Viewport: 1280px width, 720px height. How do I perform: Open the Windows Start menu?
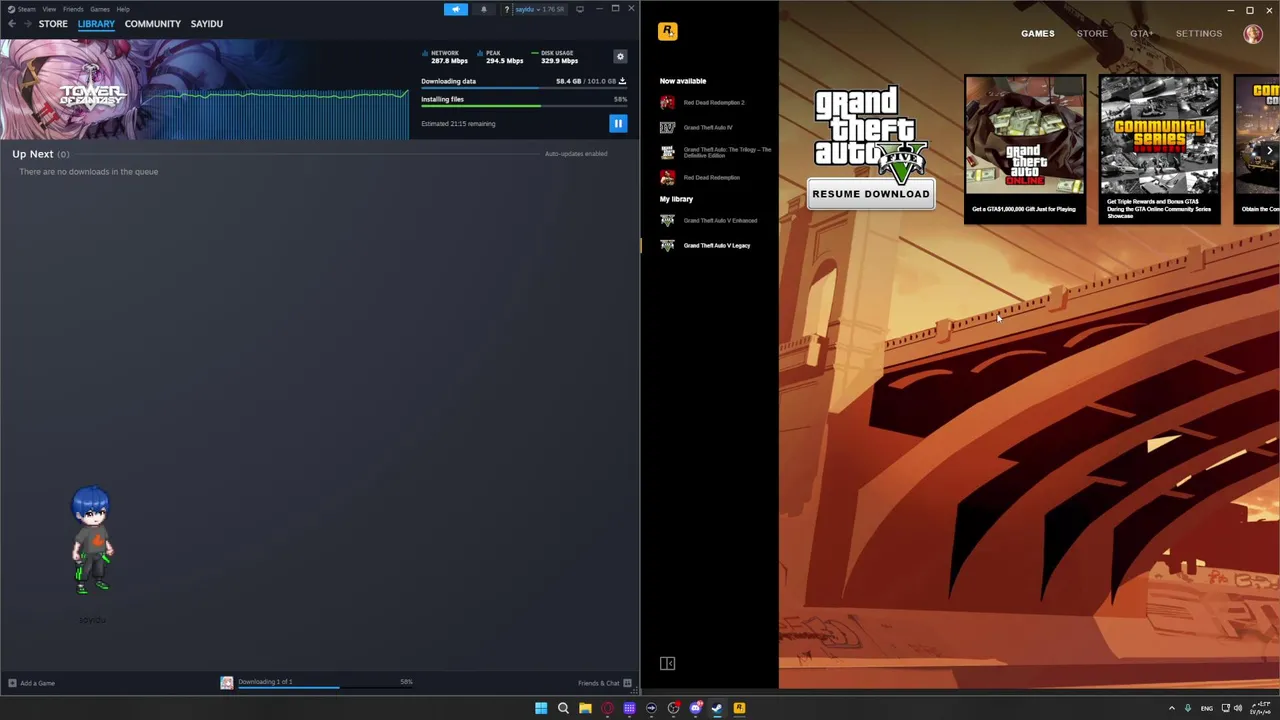point(541,708)
